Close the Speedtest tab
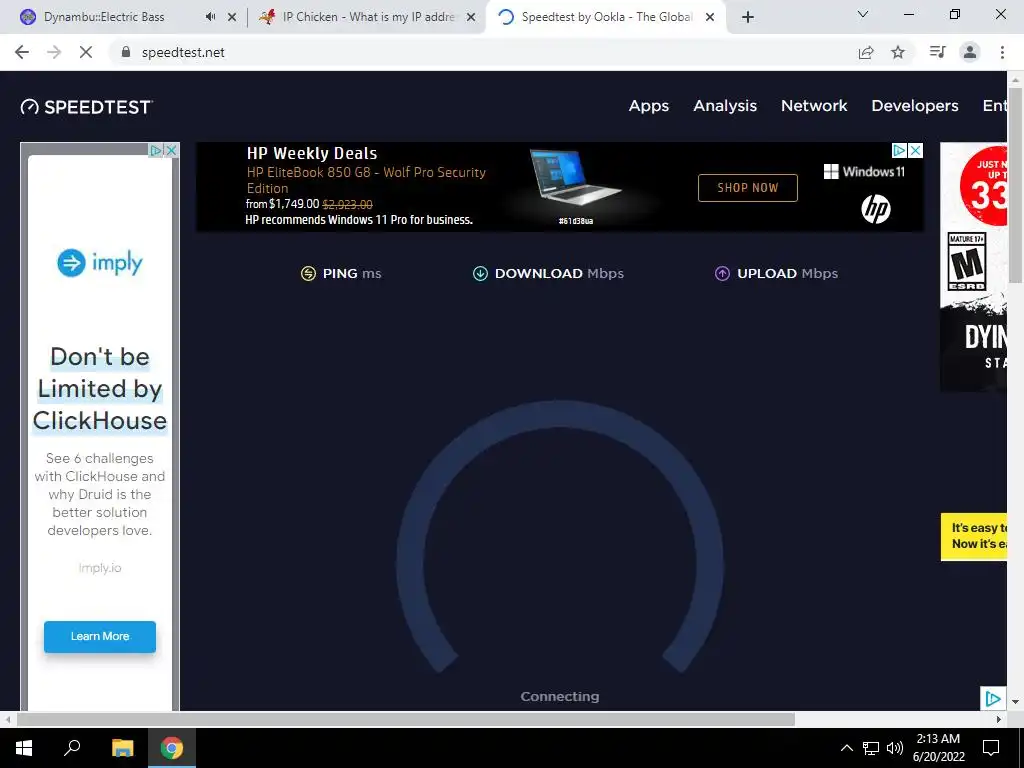 (x=711, y=17)
